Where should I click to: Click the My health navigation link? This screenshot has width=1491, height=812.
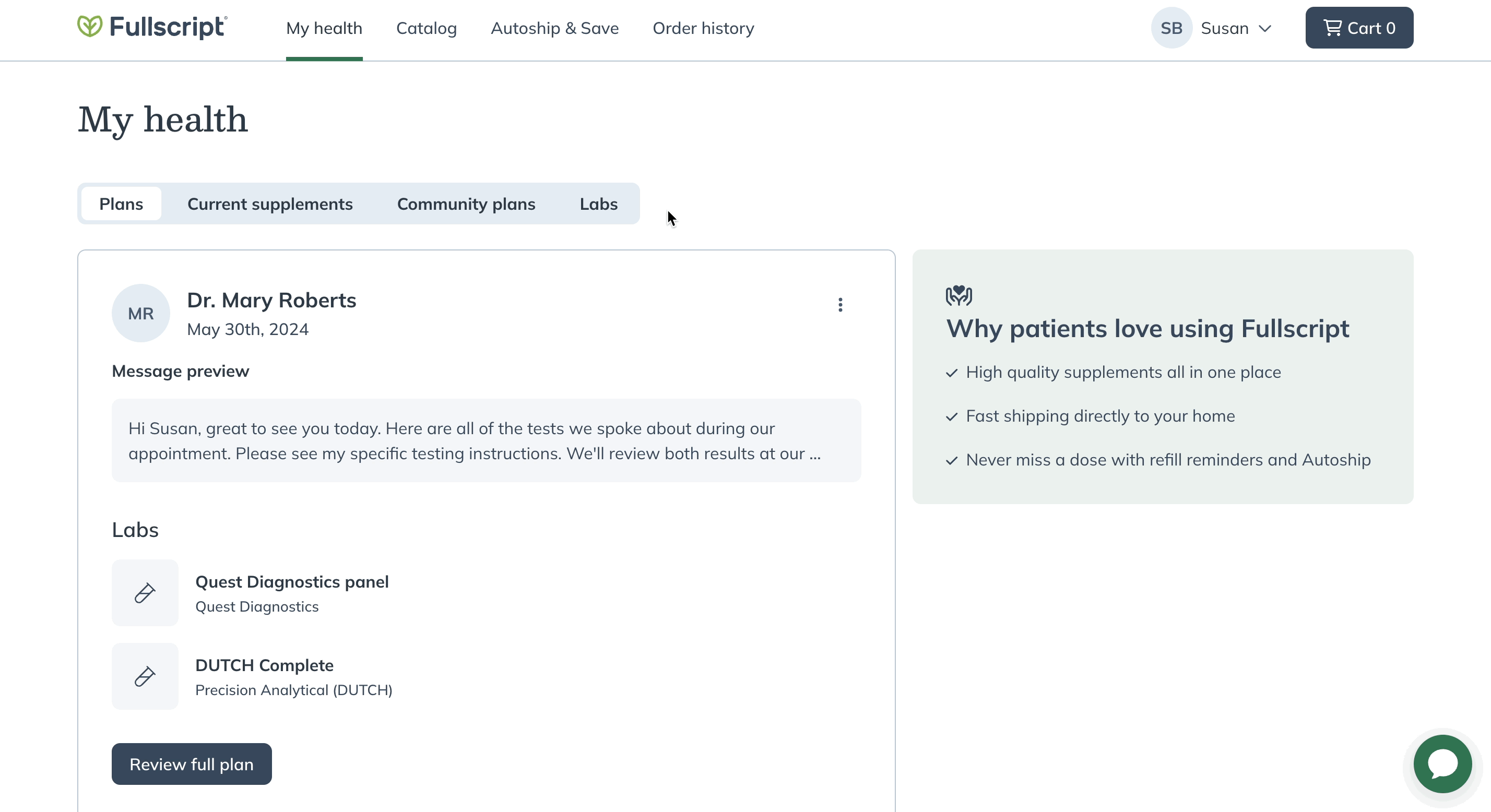323,28
